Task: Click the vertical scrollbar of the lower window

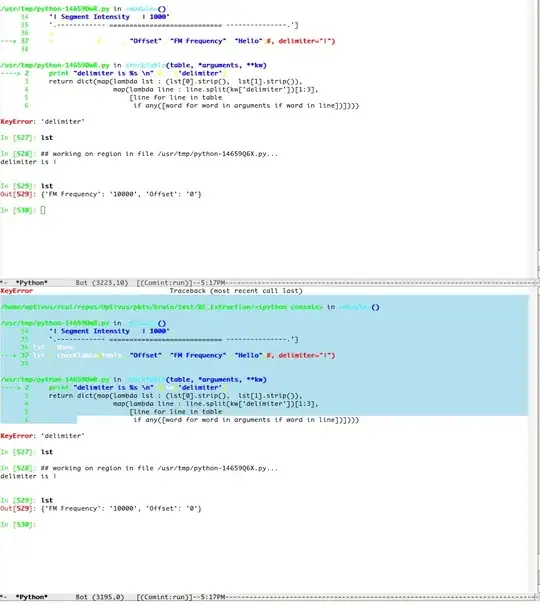Action: pos(538,440)
